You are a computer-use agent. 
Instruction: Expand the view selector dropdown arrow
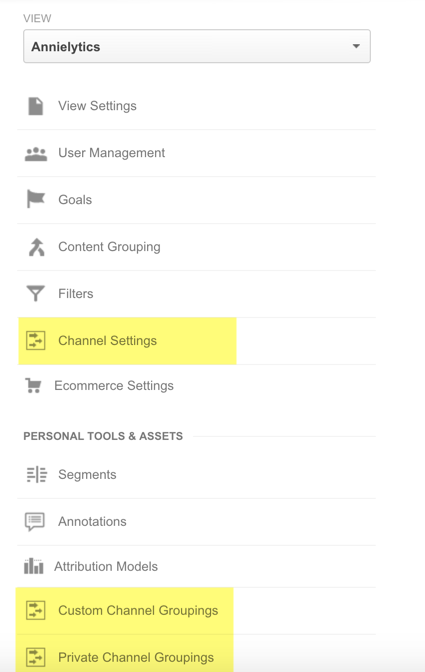(356, 46)
